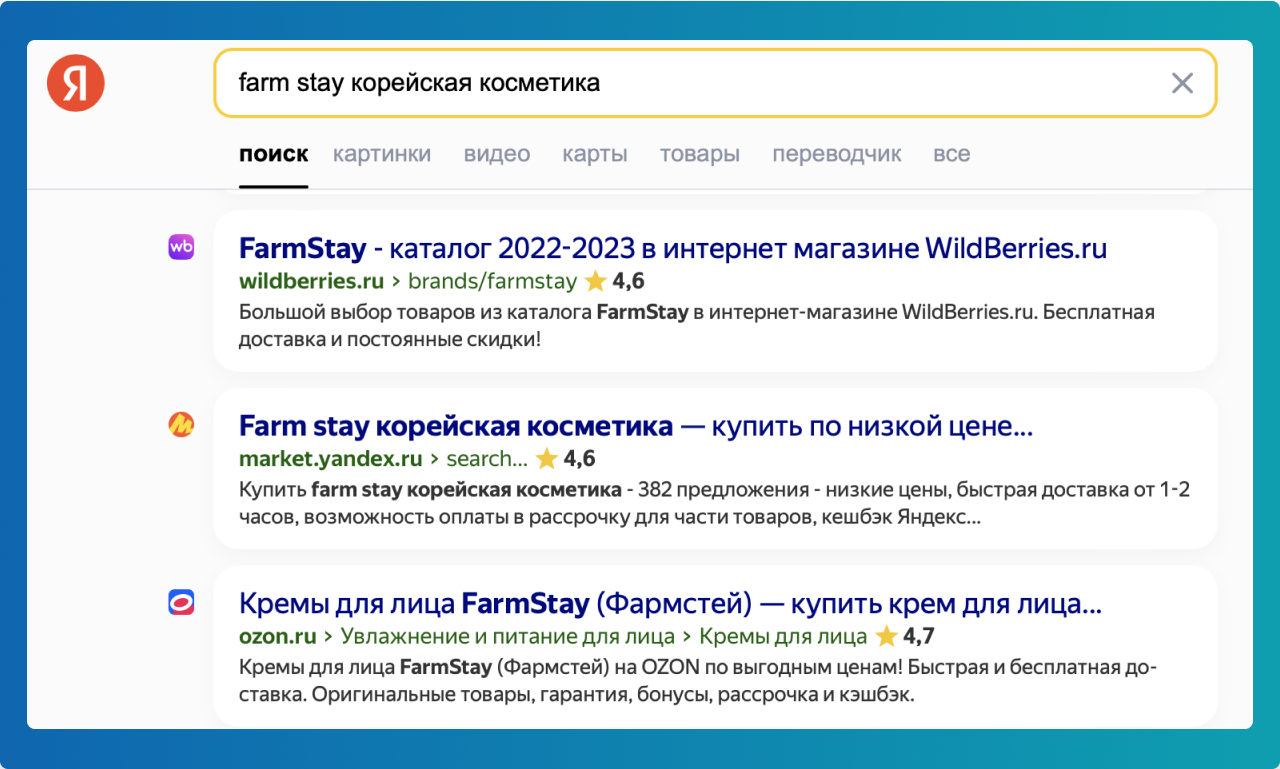Screen dimensions: 1280x769
Task: Click the star icon beside market.yandex.ru rating
Action: (547, 458)
